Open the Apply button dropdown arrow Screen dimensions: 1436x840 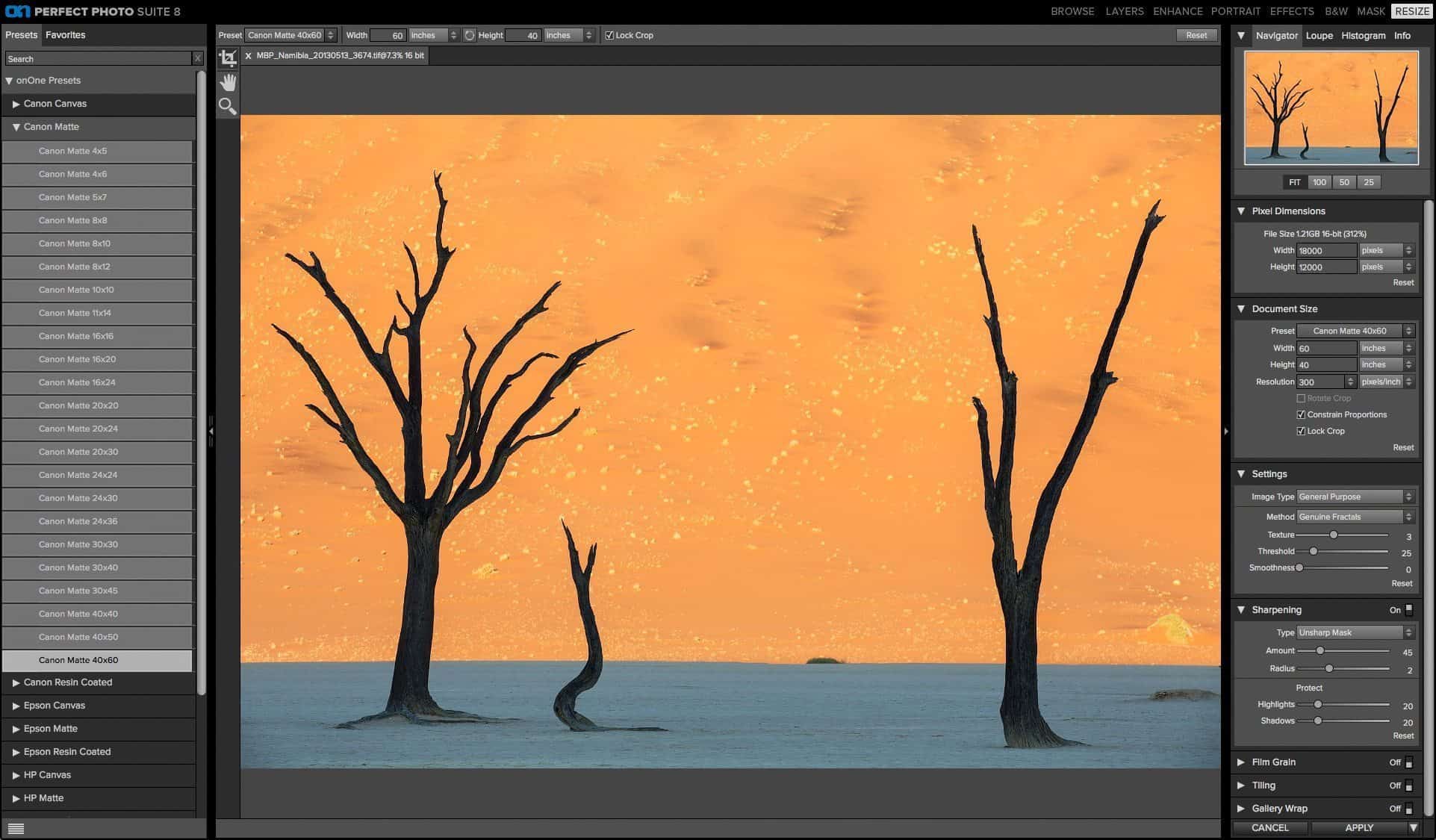coord(1413,827)
